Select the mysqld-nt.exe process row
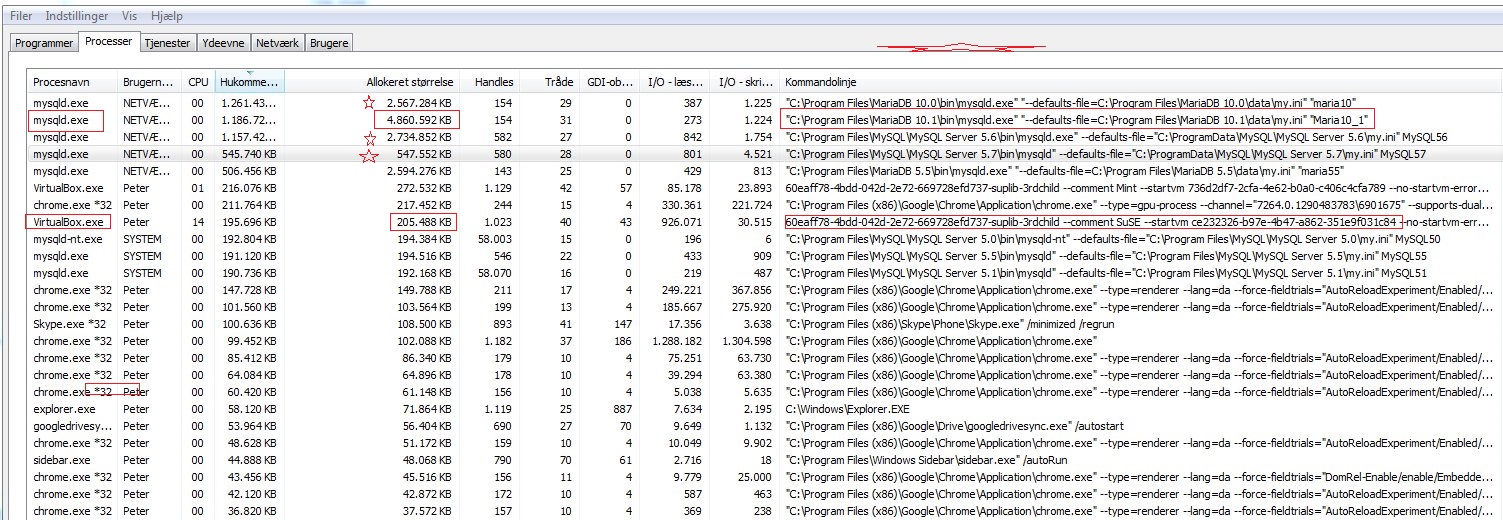 [68, 239]
